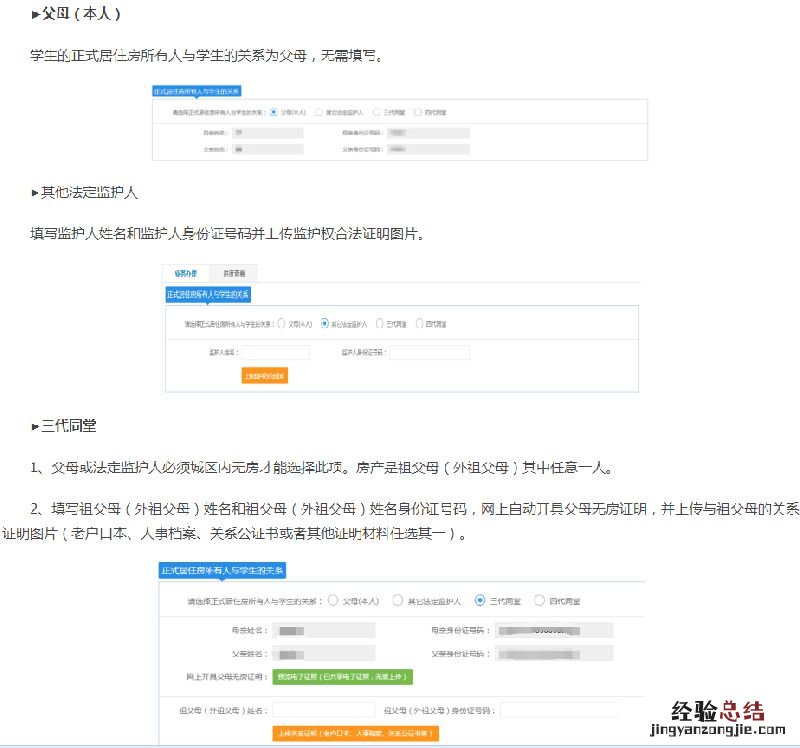Click the orange upload guardianship proof button
The width and height of the screenshot is (800, 748).
(x=265, y=376)
